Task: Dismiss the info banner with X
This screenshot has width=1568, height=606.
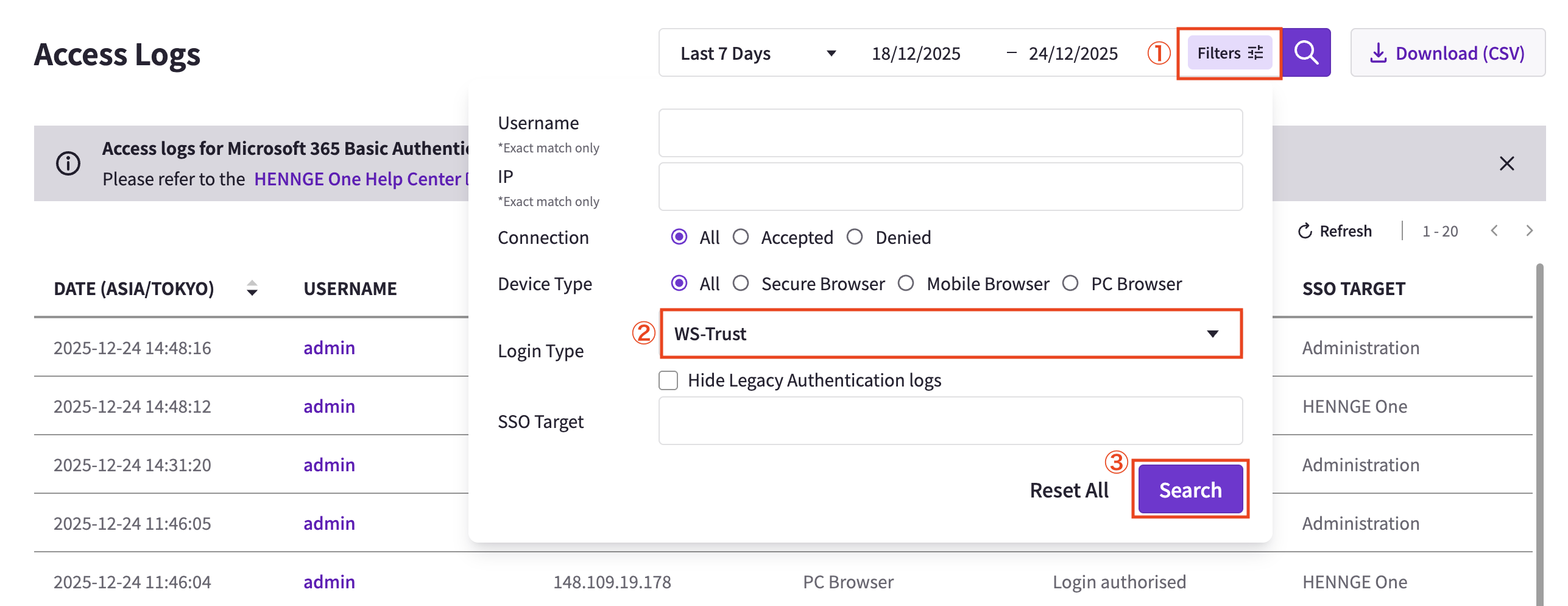Action: [1506, 163]
